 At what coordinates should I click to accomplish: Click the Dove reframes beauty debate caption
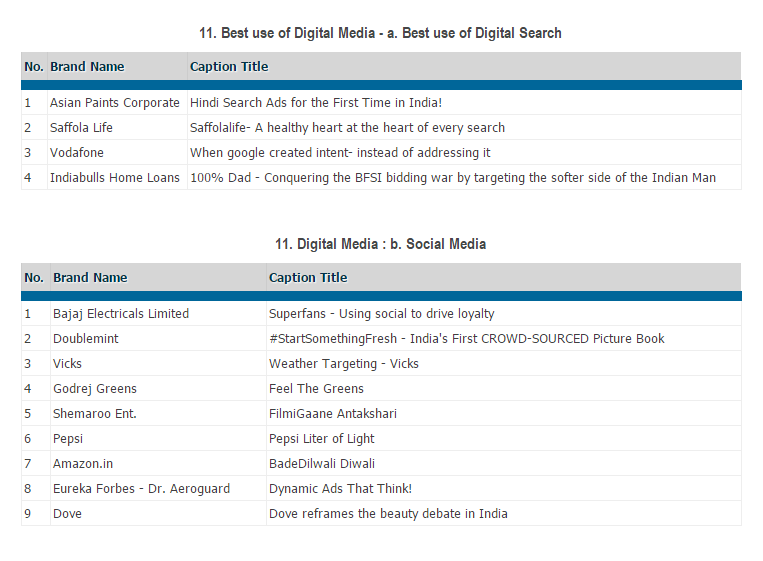pyautogui.click(x=388, y=514)
